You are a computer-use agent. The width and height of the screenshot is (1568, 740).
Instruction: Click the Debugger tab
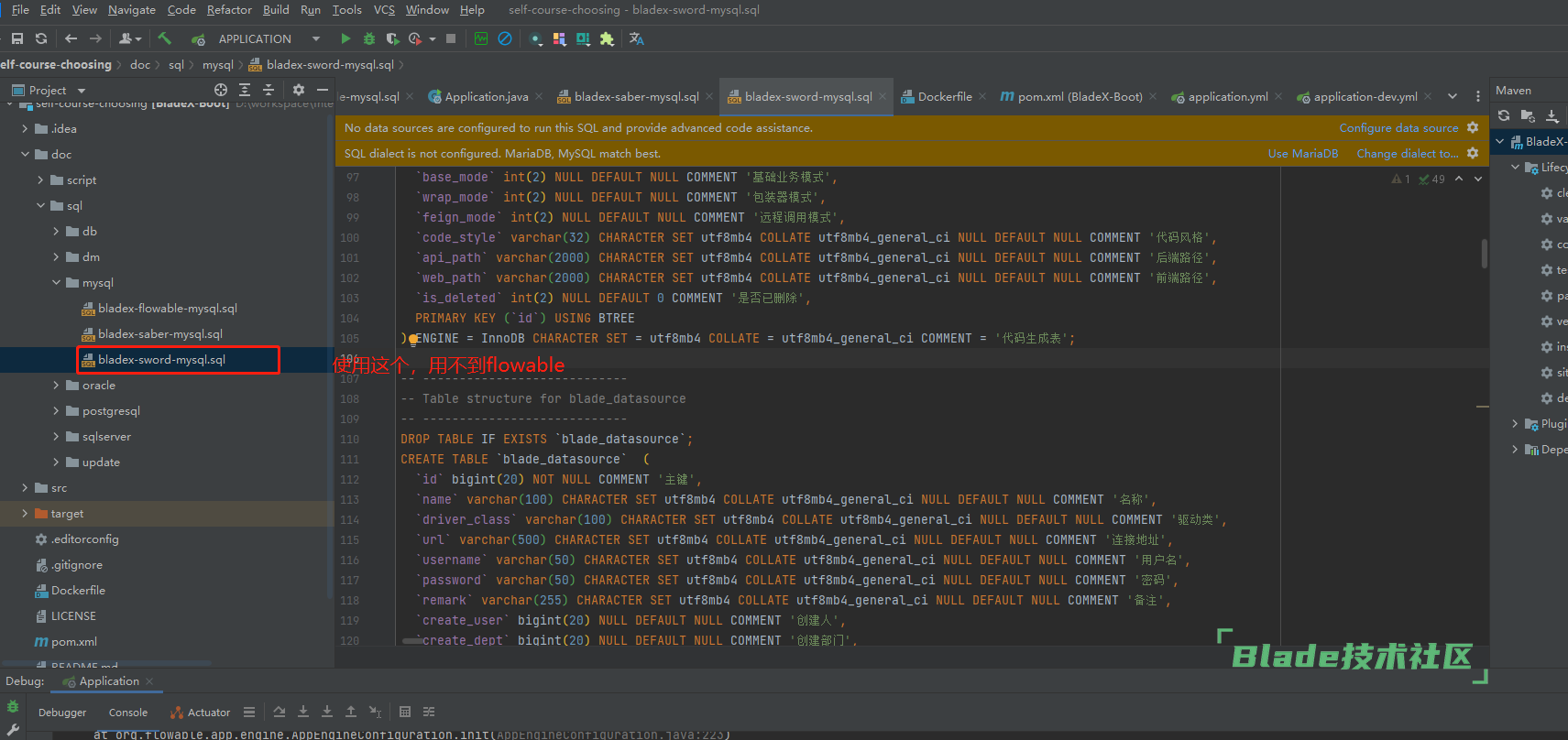click(x=62, y=713)
